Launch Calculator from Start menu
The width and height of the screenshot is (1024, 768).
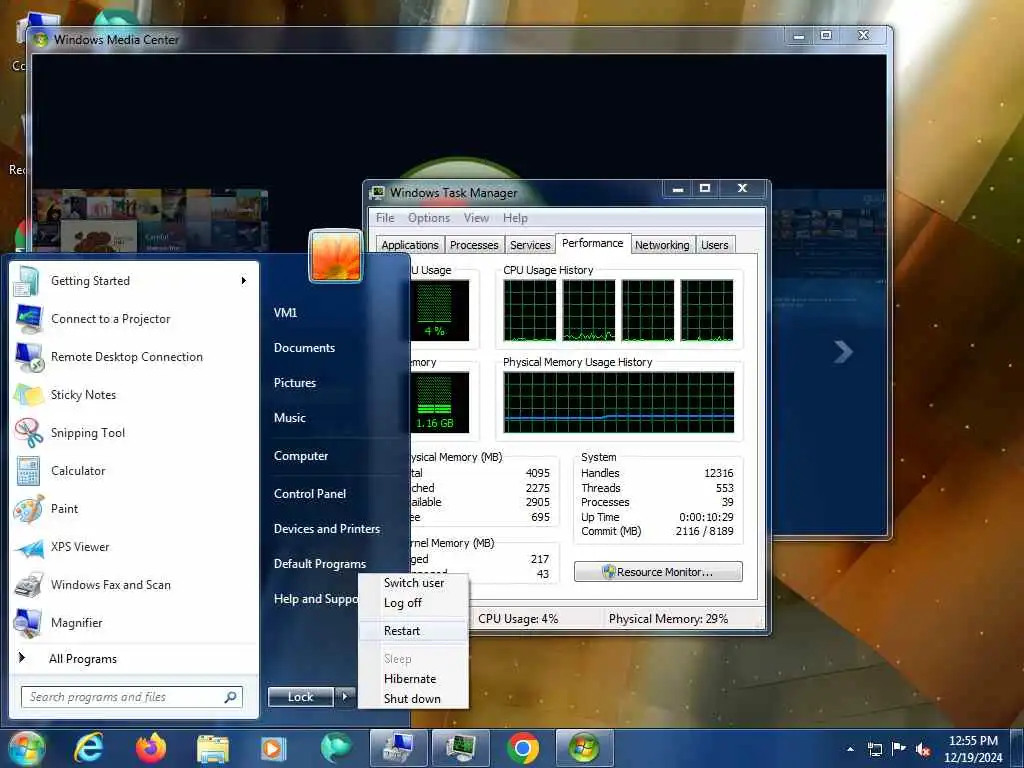(133, 471)
